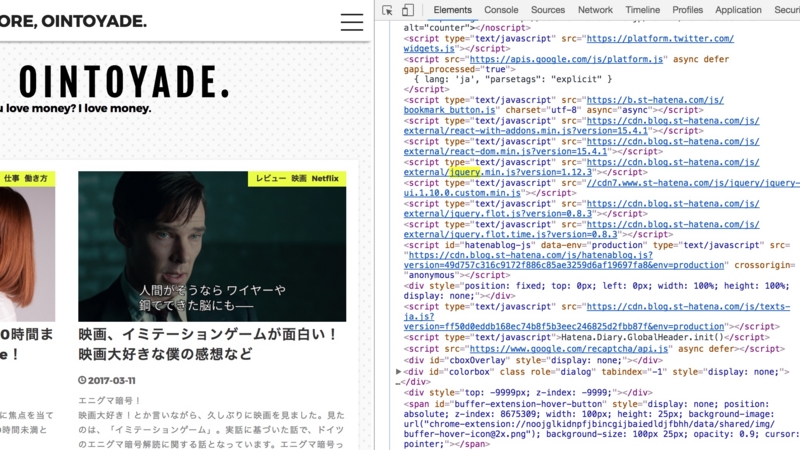Viewport: 800px width, 450px height.
Task: Select the Netflix category tag
Action: tap(325, 178)
